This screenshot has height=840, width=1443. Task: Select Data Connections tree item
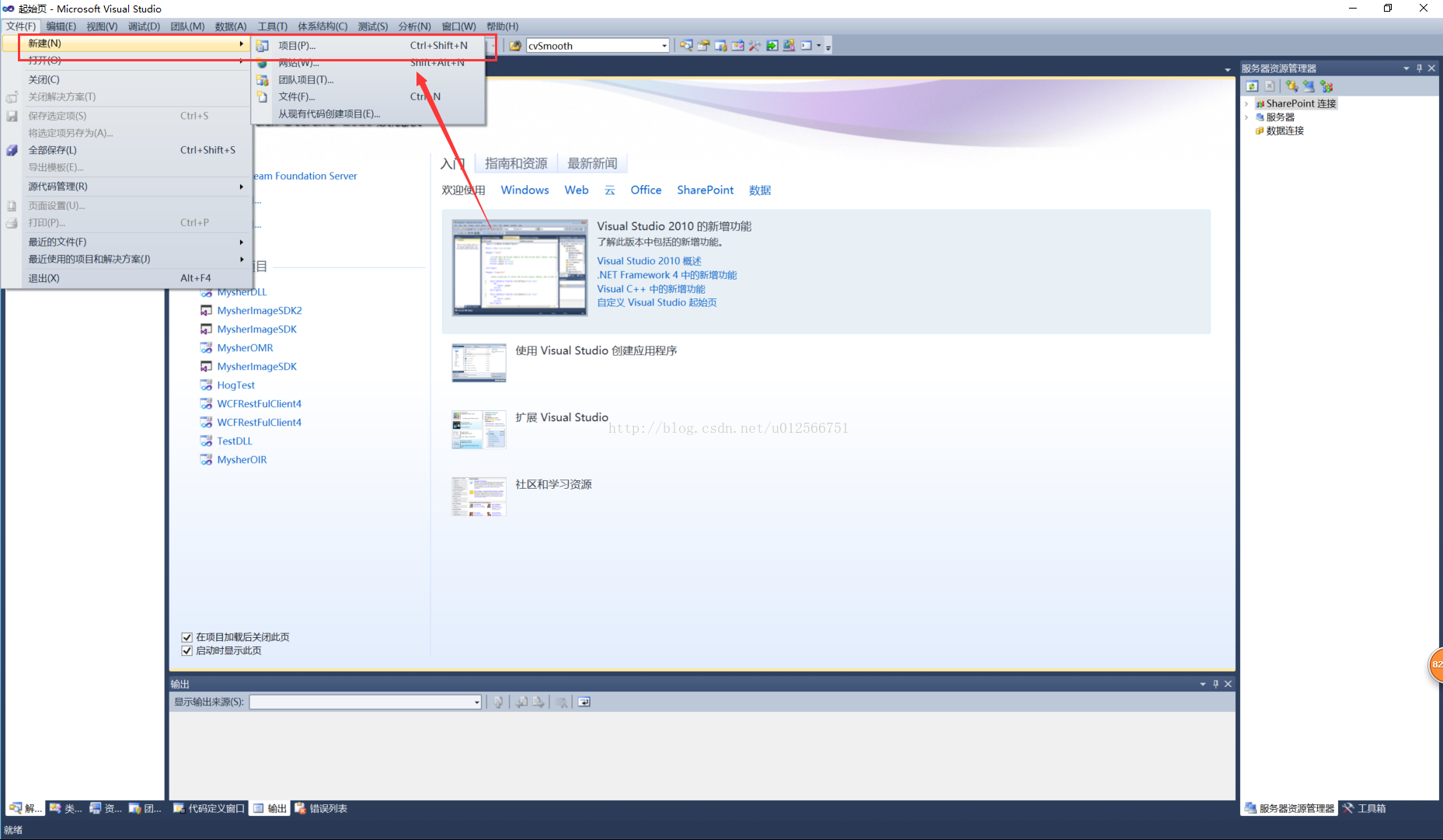click(x=1284, y=131)
